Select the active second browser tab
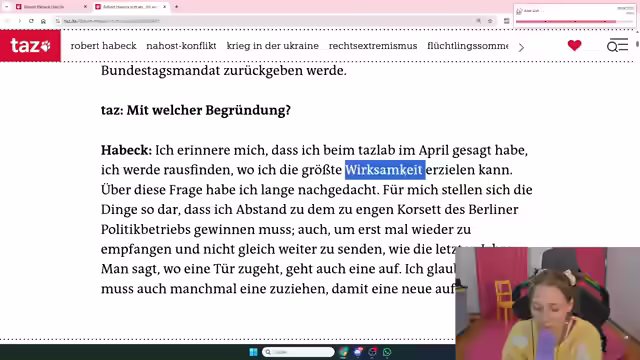Image resolution: width=640 pixels, height=360 pixels. [x=130, y=7]
